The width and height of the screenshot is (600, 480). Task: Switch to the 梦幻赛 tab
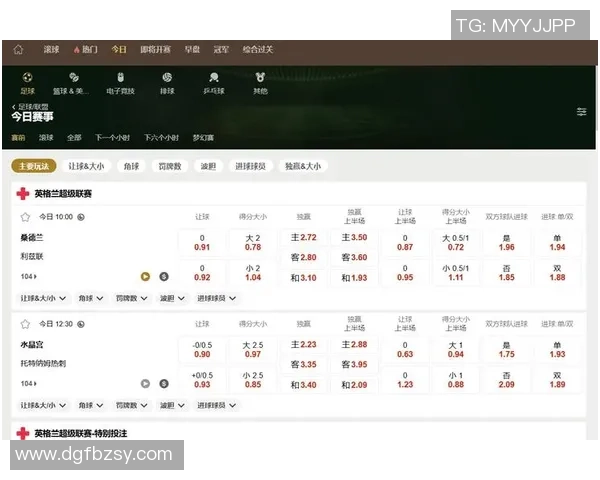(x=203, y=137)
